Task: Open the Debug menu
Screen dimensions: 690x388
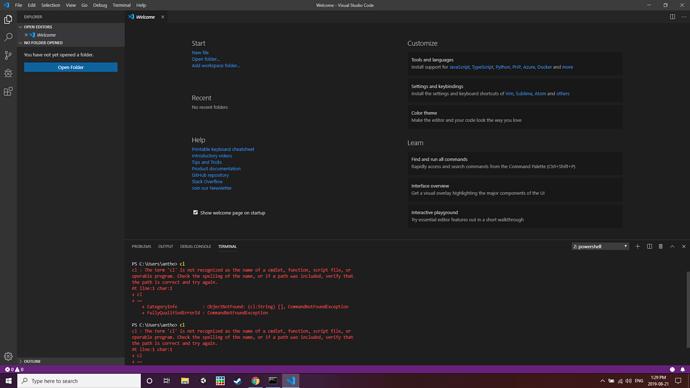Action: coord(100,5)
